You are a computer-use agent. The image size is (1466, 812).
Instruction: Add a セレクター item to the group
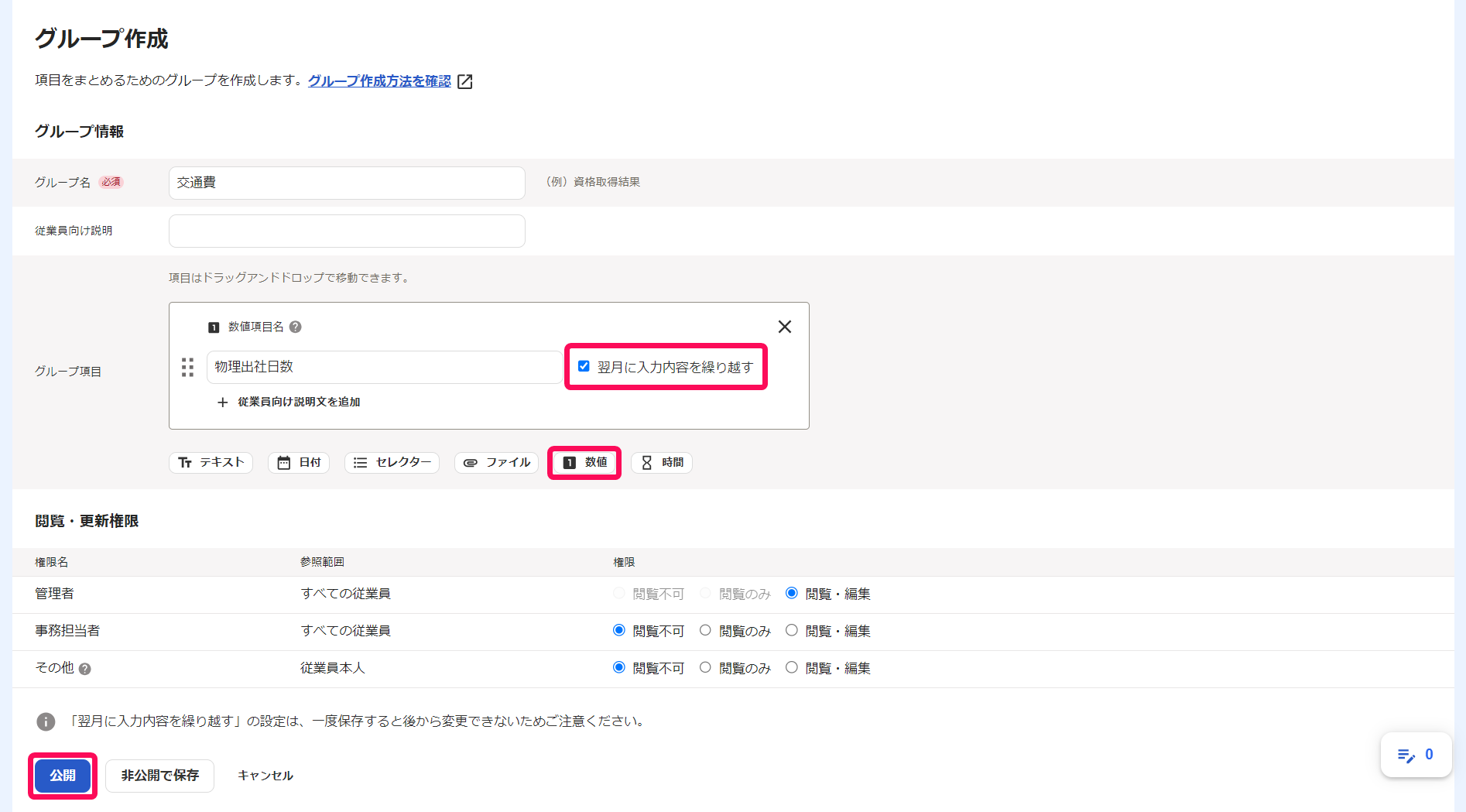(x=392, y=462)
